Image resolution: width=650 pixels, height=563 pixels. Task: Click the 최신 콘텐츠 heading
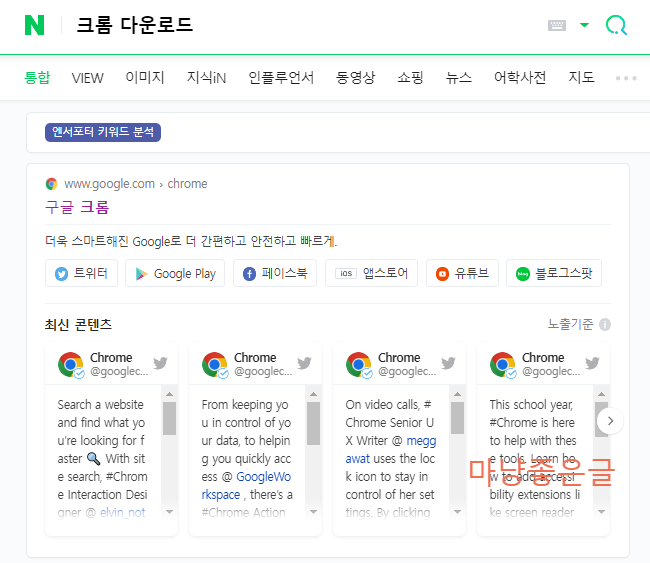pyautogui.click(x=78, y=324)
